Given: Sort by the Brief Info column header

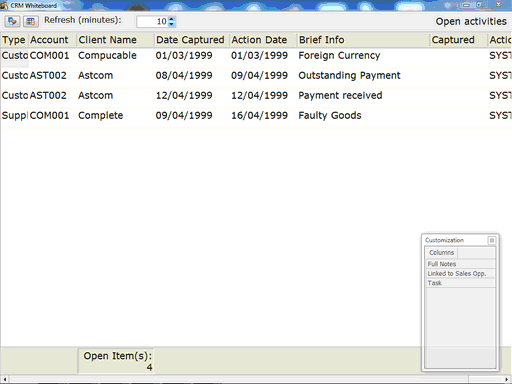Looking at the screenshot, I should pyautogui.click(x=363, y=40).
